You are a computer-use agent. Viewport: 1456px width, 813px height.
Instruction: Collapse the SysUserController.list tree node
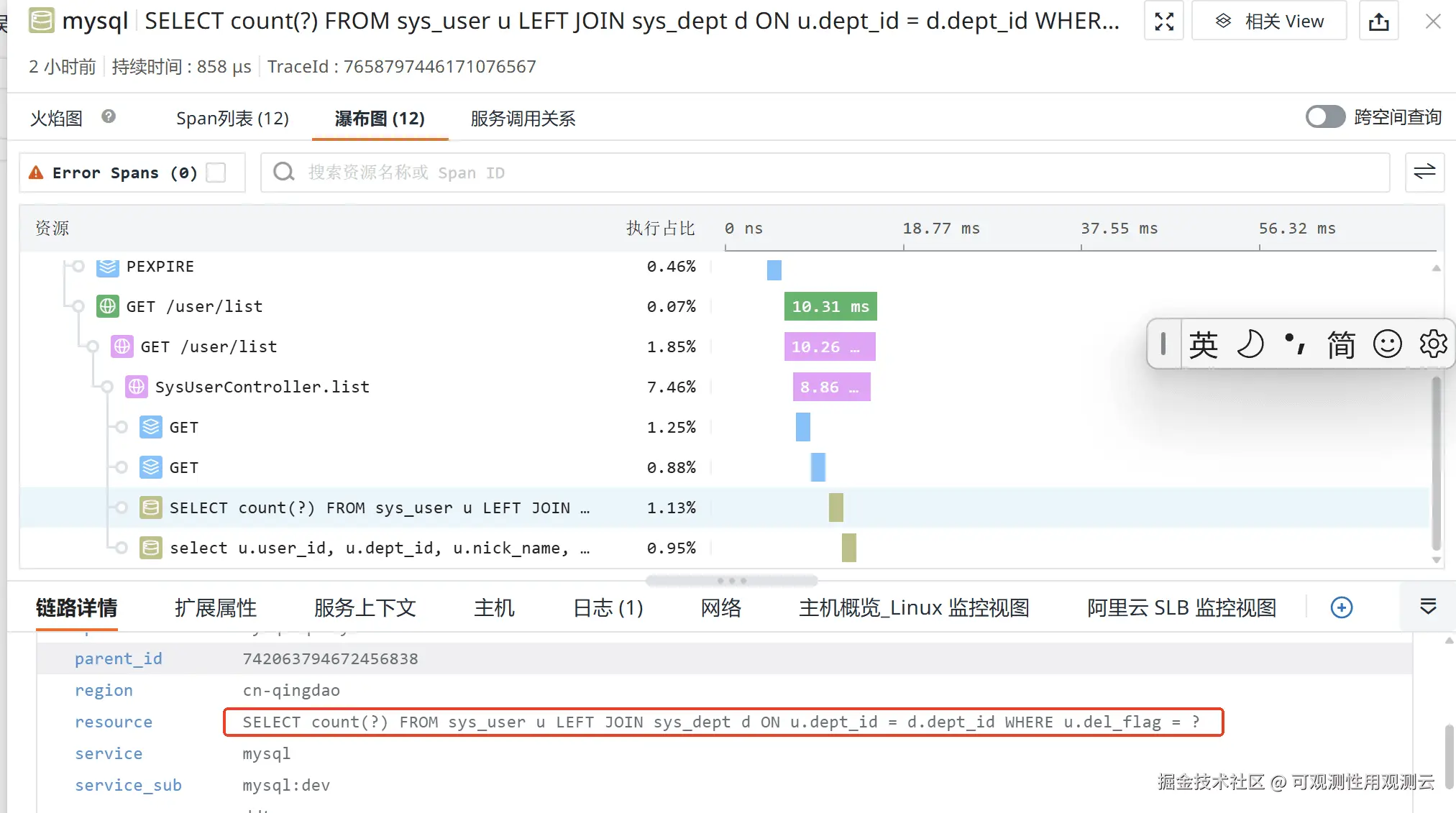pyautogui.click(x=107, y=387)
